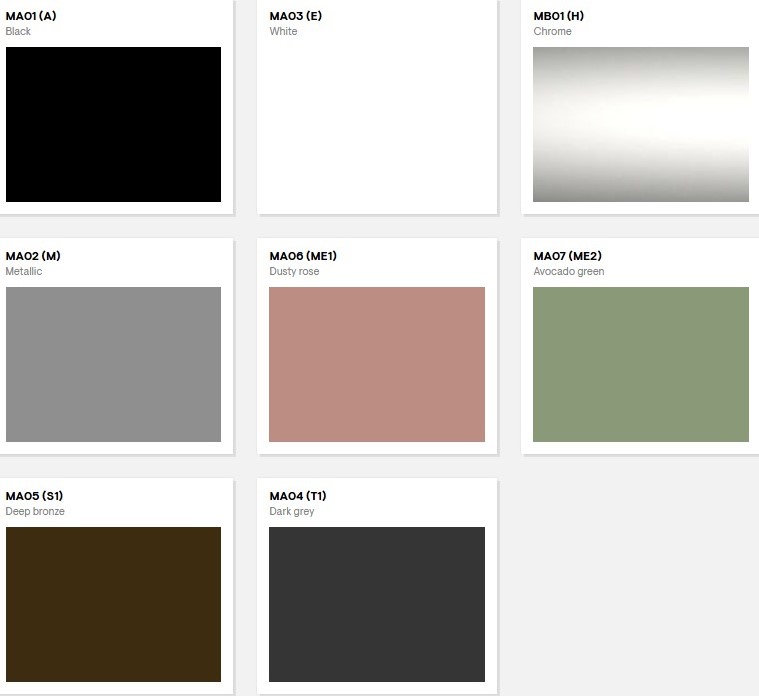Click the MA04 (T1) heading
This screenshot has width=759, height=696.
pyautogui.click(x=297, y=496)
